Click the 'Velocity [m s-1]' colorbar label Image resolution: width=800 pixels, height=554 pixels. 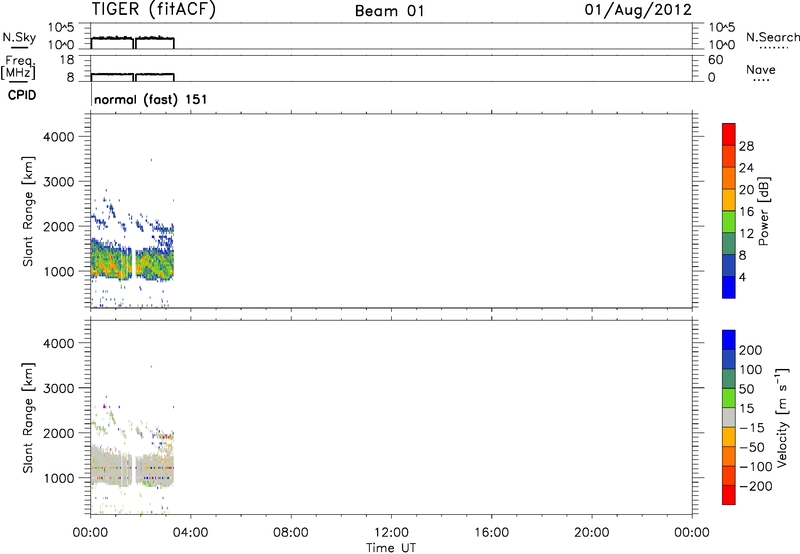[x=781, y=417]
